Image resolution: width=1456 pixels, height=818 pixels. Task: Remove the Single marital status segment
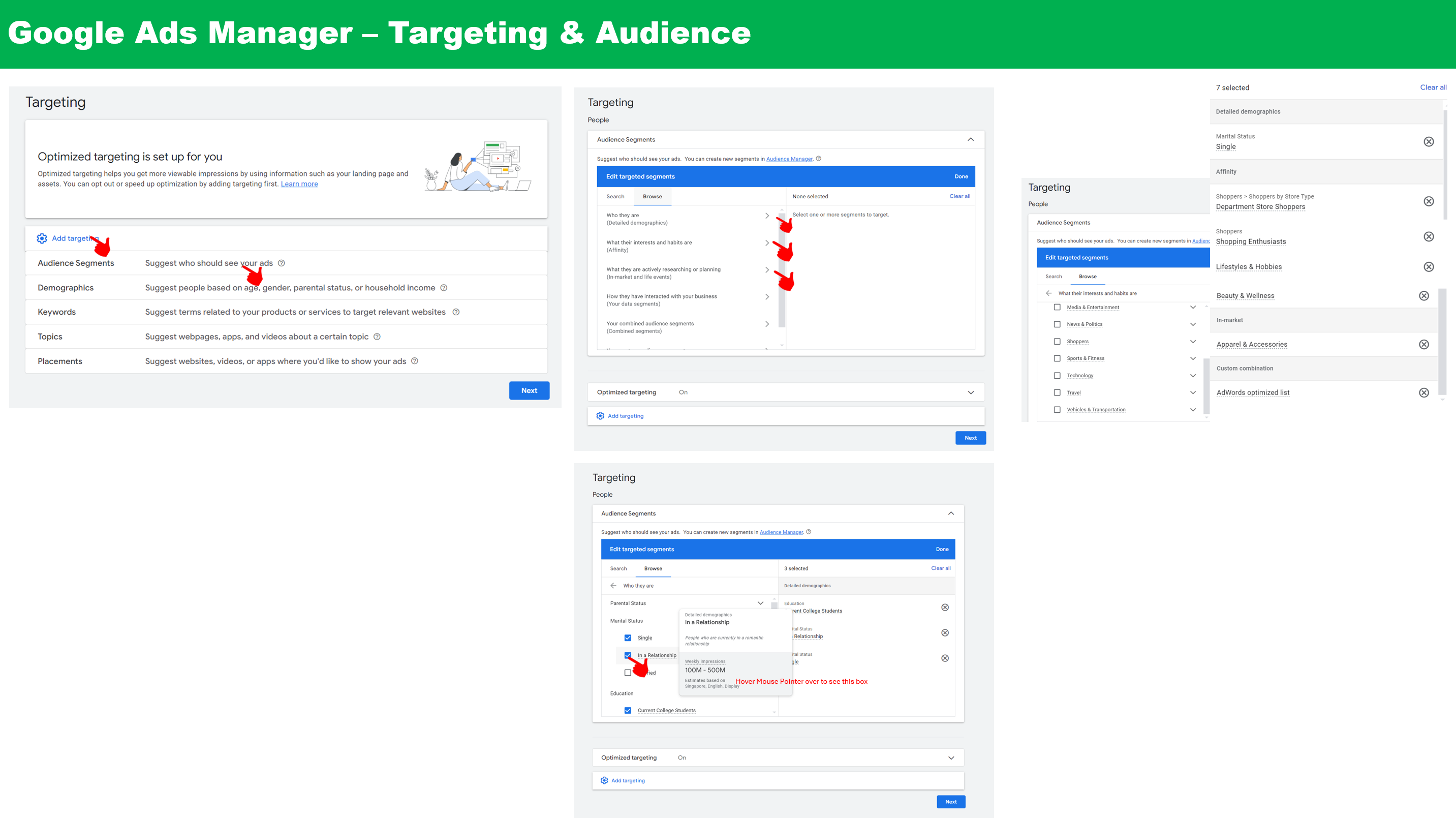click(x=1429, y=141)
